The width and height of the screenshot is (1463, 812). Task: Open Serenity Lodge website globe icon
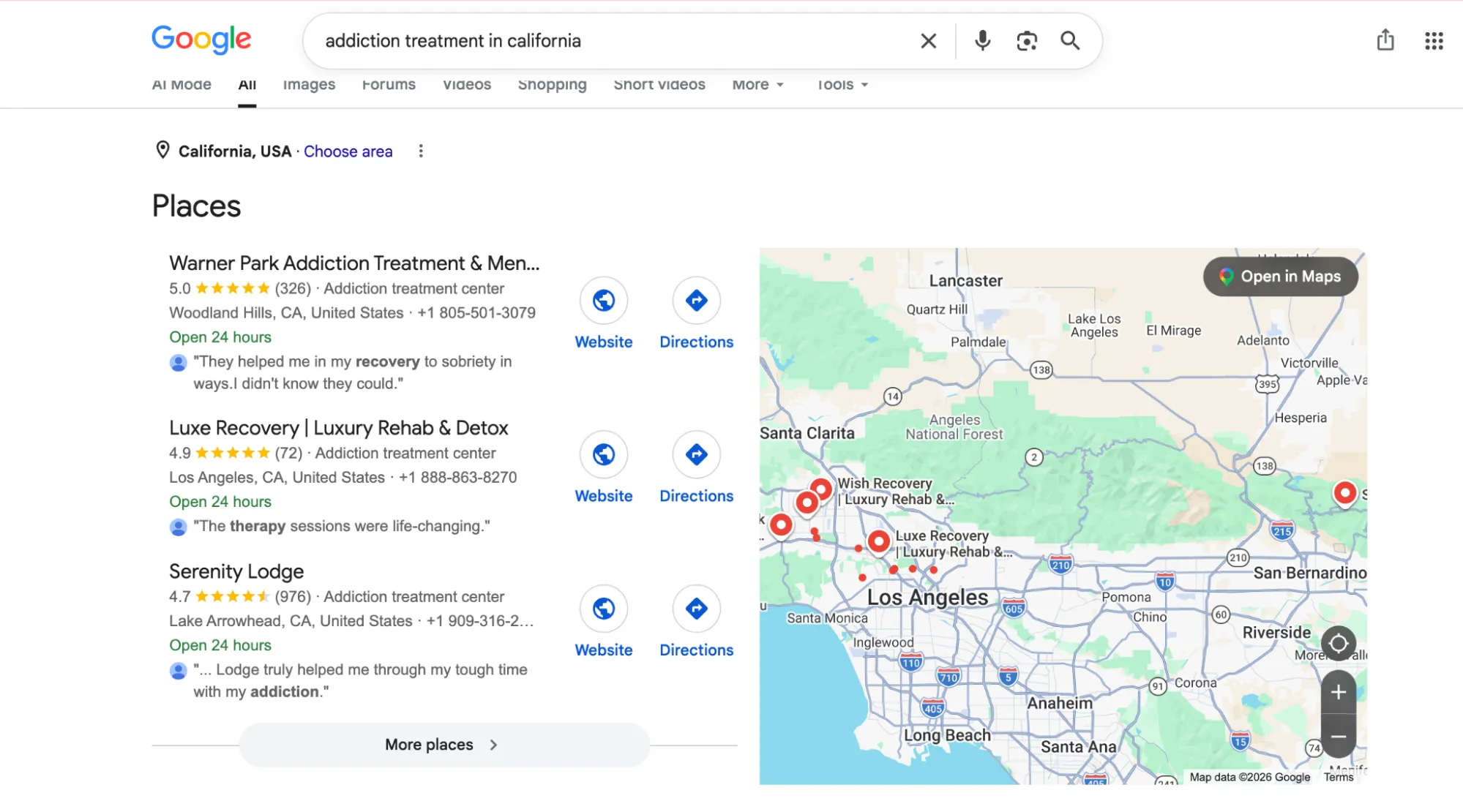coord(603,609)
